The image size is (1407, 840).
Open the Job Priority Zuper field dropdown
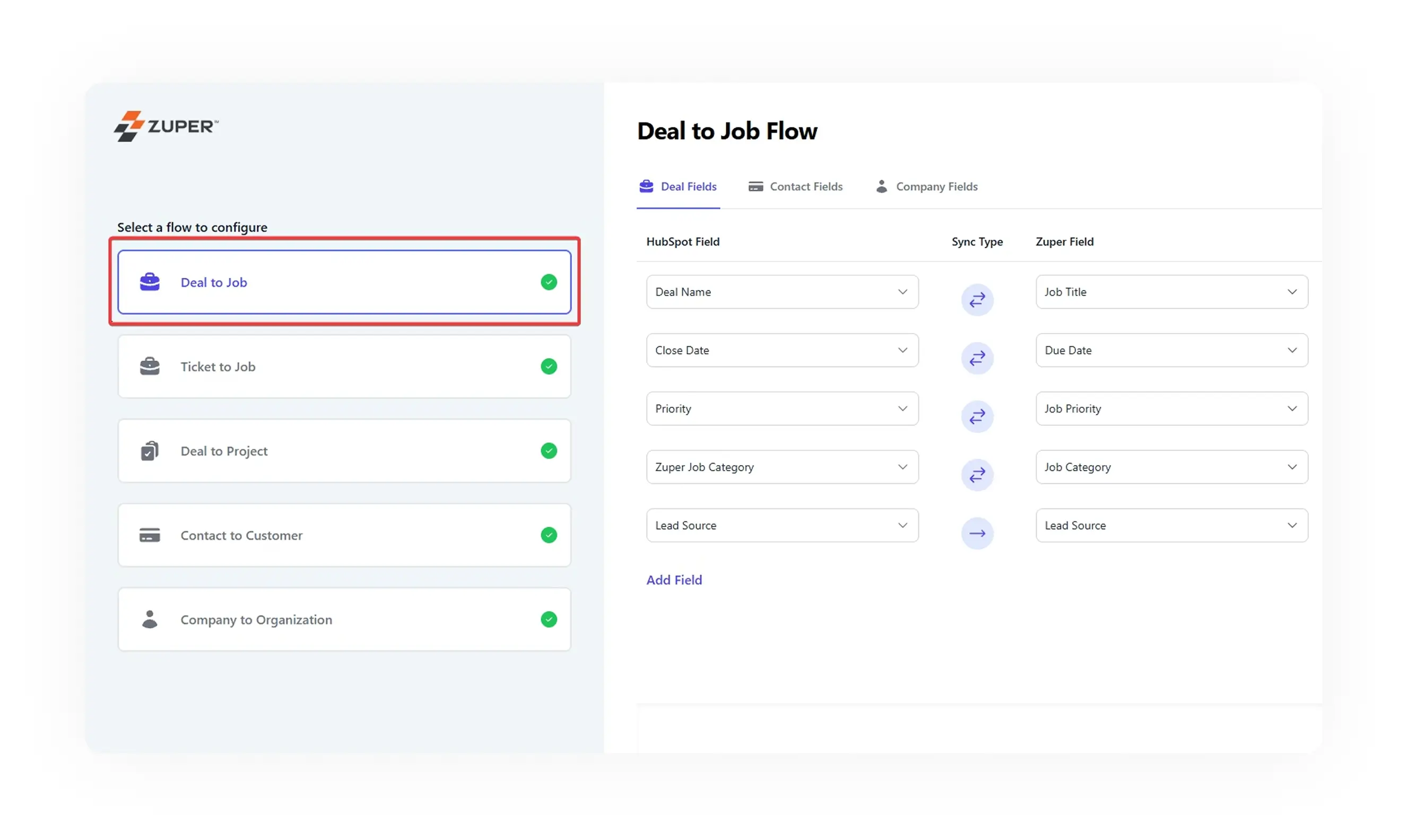tap(1171, 409)
